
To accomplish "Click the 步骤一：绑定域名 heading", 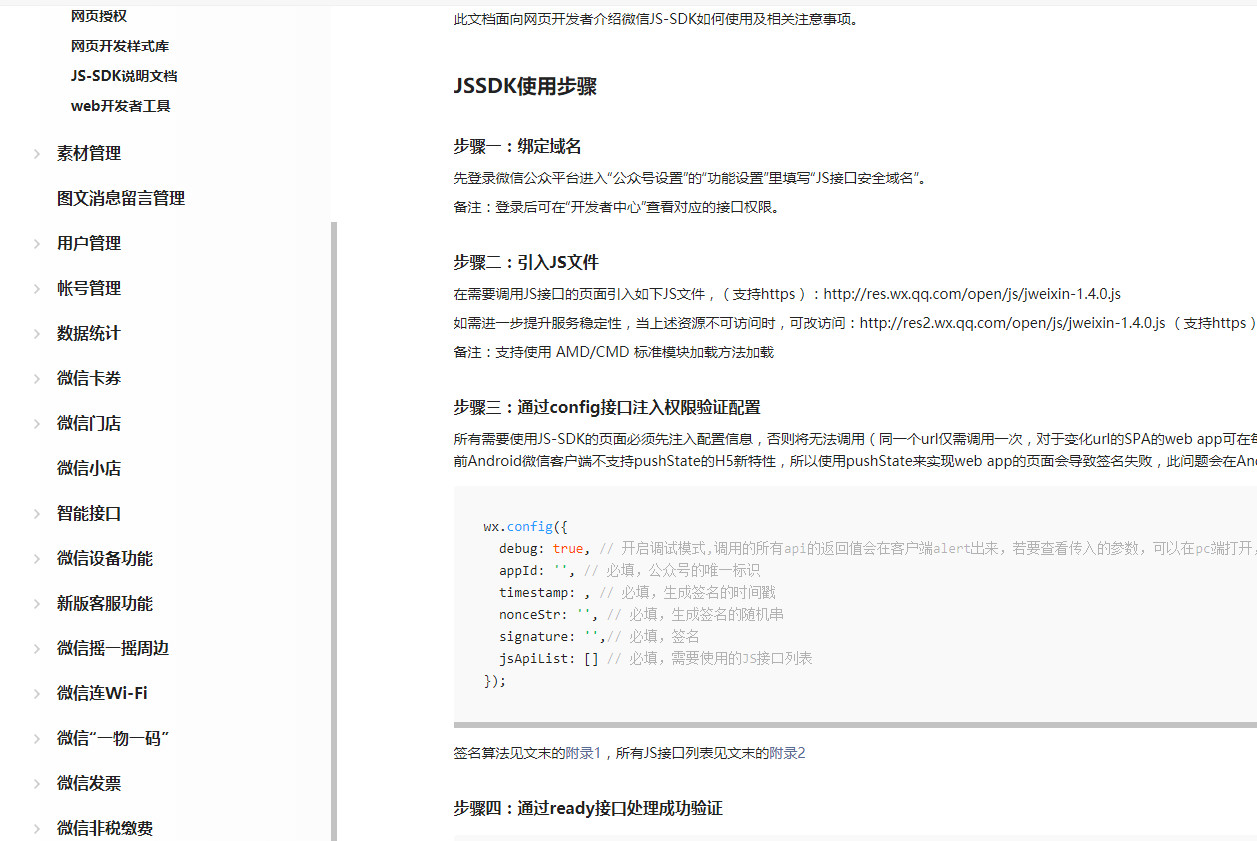I will click(x=517, y=147).
